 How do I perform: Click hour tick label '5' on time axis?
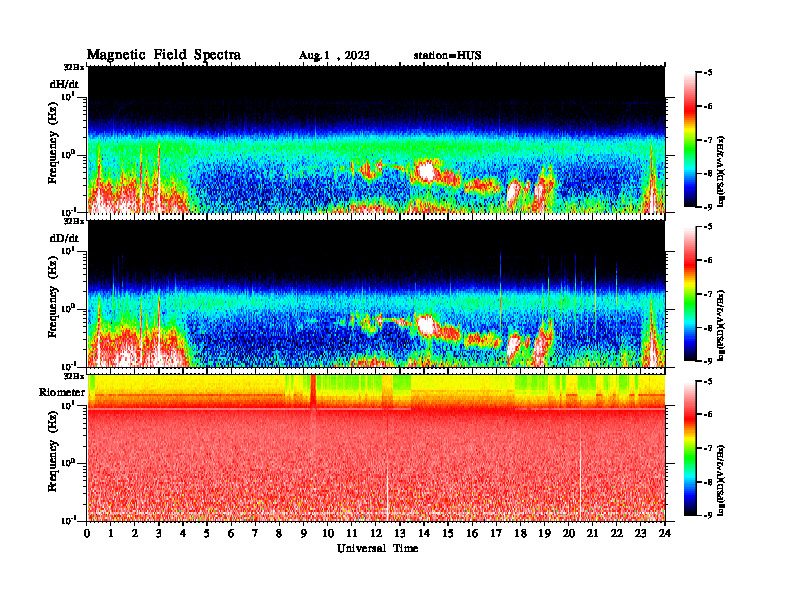coord(207,534)
